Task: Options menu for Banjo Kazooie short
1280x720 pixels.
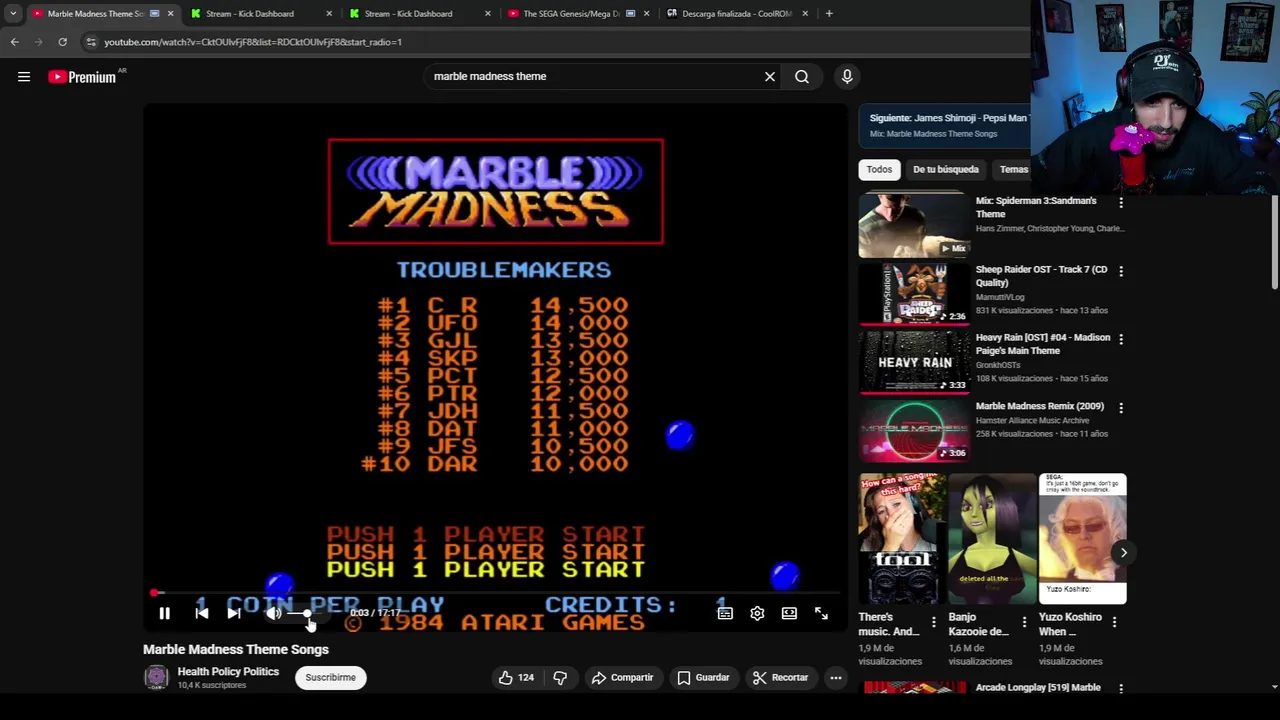Action: pos(1024,622)
